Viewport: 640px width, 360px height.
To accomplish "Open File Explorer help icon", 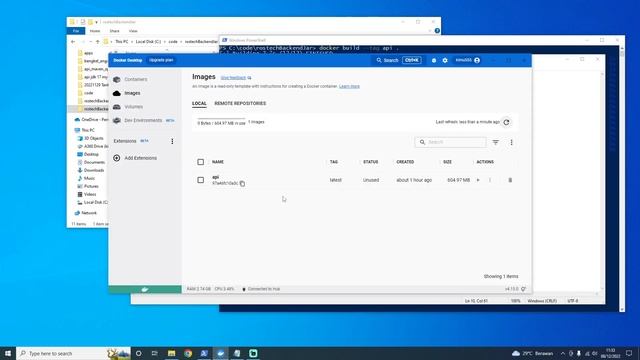I will click(x=437, y=31).
